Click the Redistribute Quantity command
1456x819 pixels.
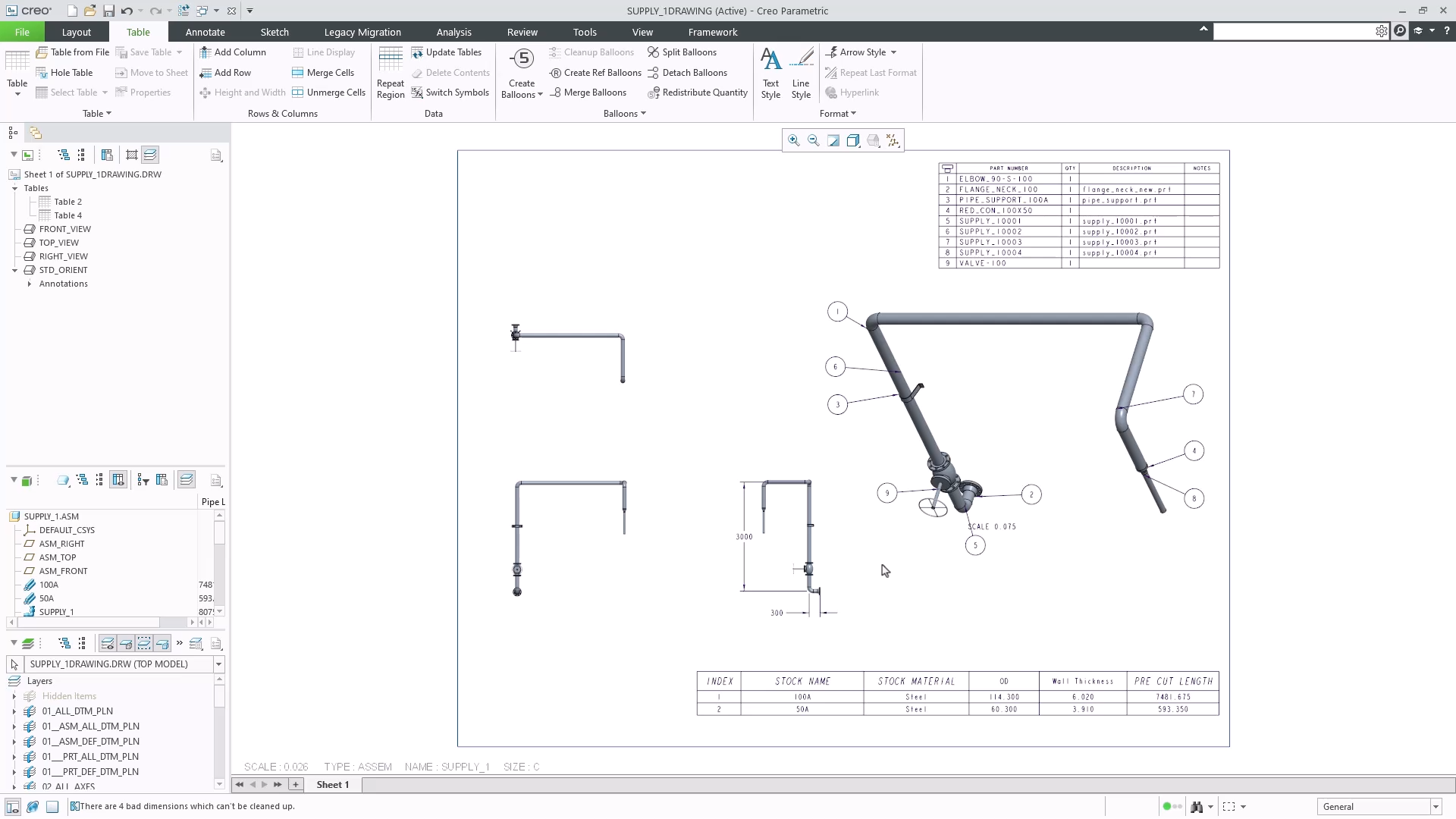(698, 93)
